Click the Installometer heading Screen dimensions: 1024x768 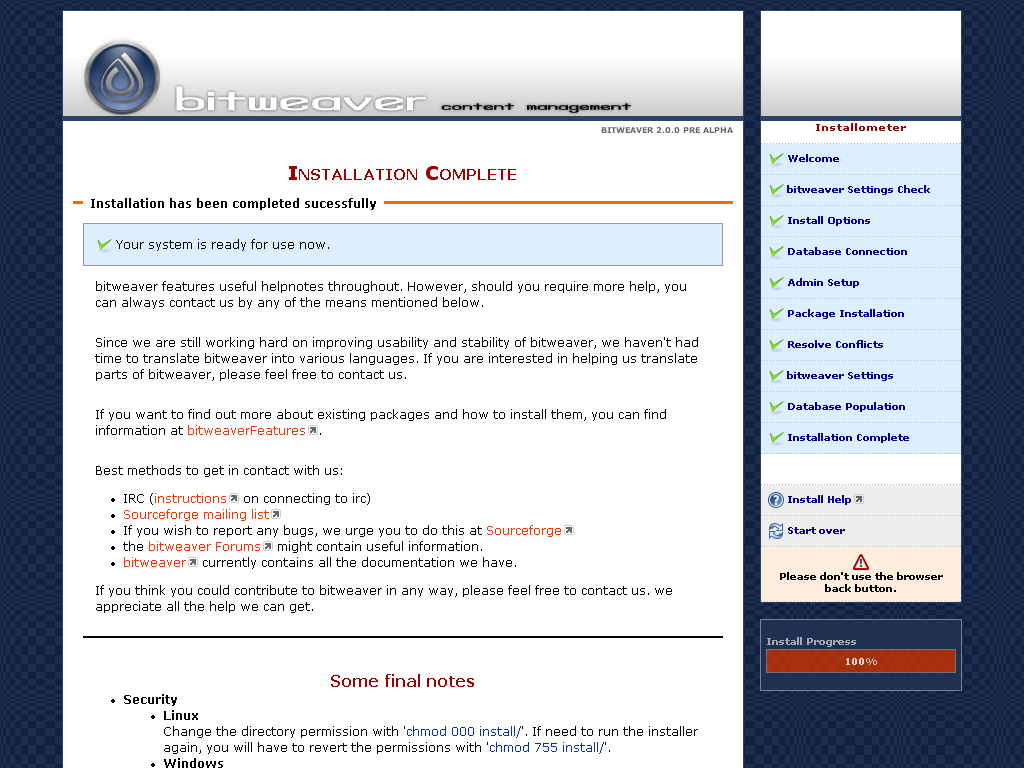coord(861,127)
